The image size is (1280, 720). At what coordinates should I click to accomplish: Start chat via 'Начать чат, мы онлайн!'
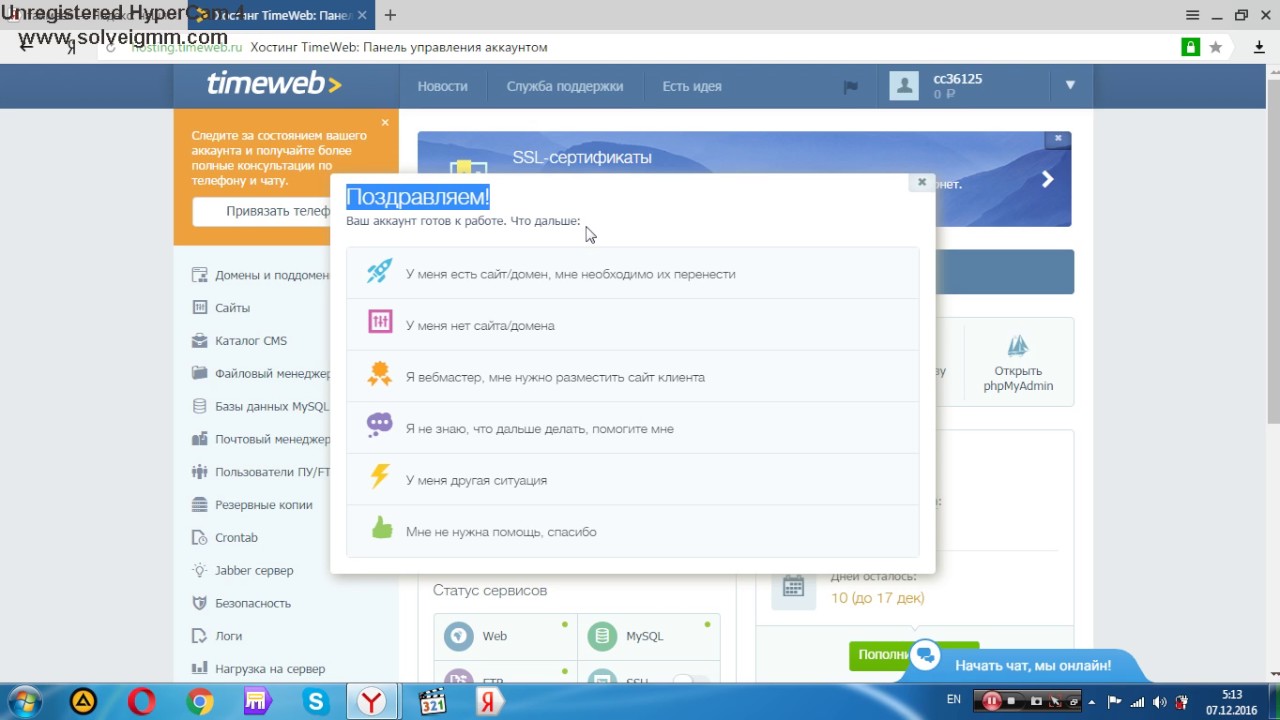tap(1033, 665)
